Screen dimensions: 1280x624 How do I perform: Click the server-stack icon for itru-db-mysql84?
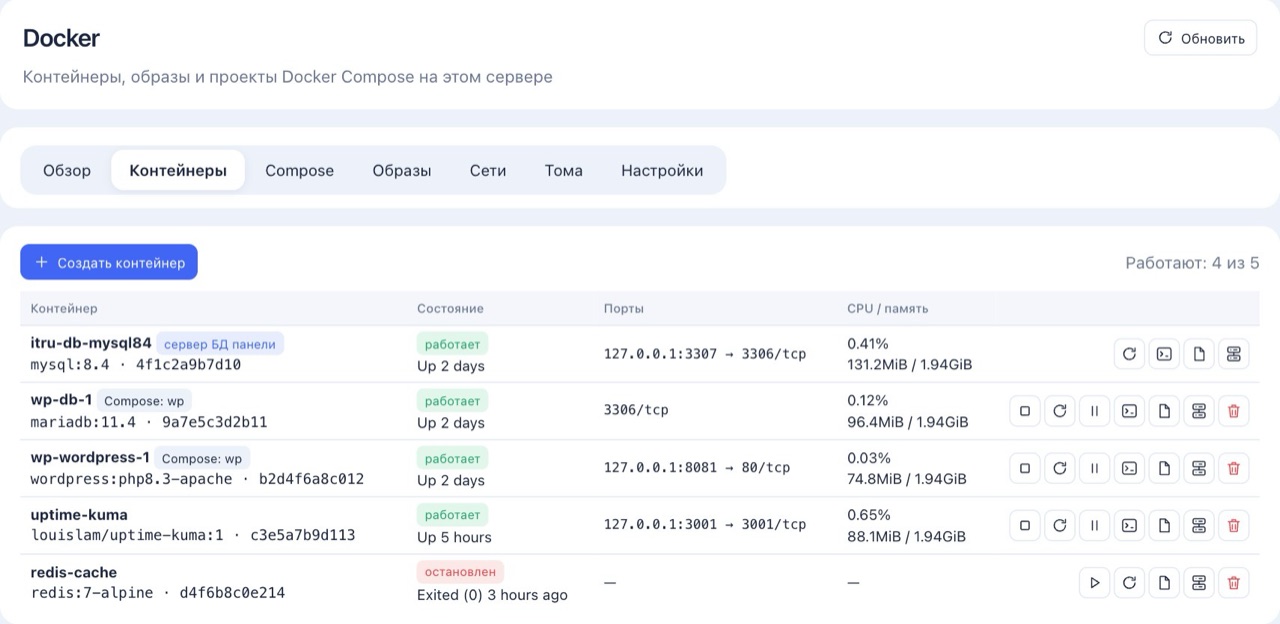coord(1234,354)
